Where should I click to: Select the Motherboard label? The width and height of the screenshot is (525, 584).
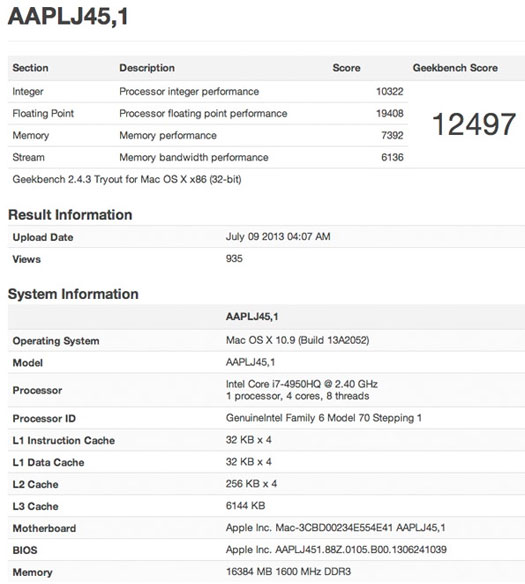click(44, 529)
